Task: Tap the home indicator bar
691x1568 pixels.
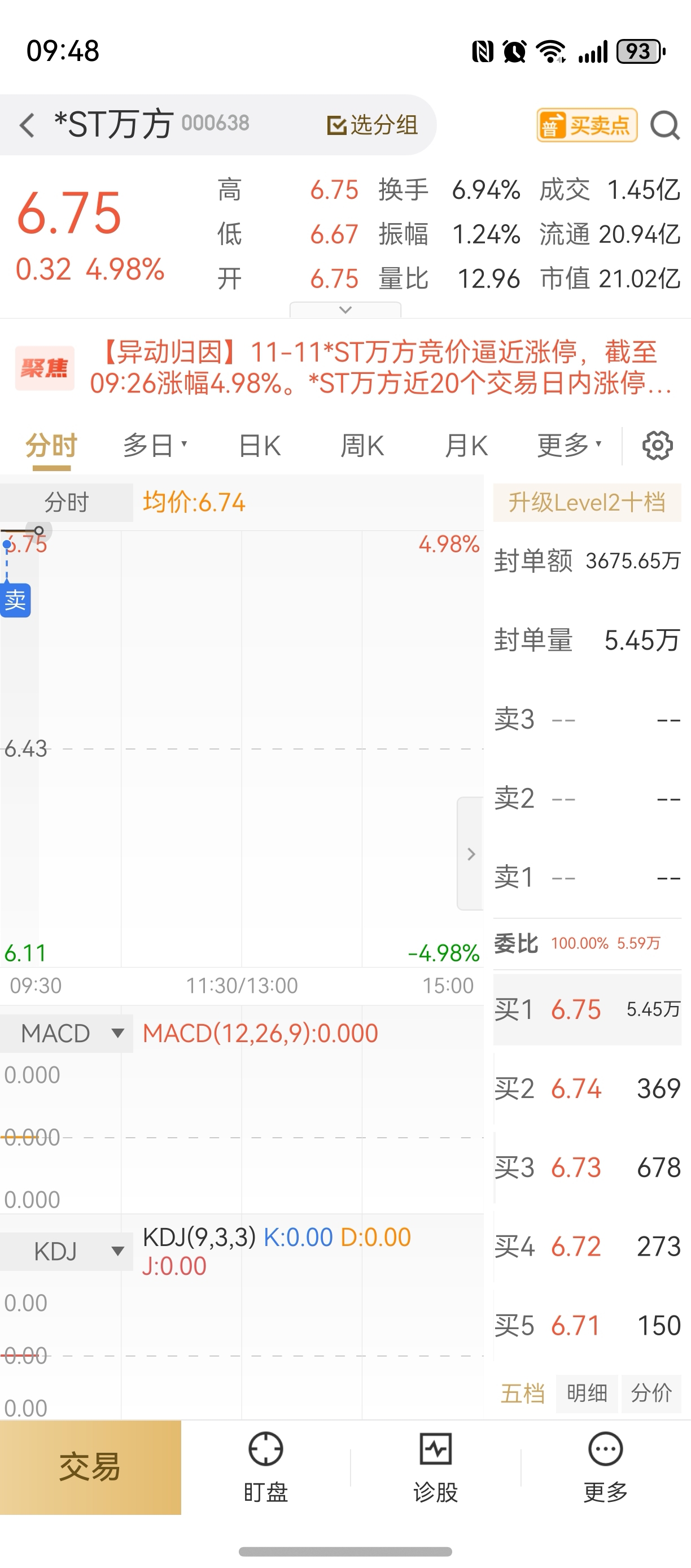Action: 345,1552
